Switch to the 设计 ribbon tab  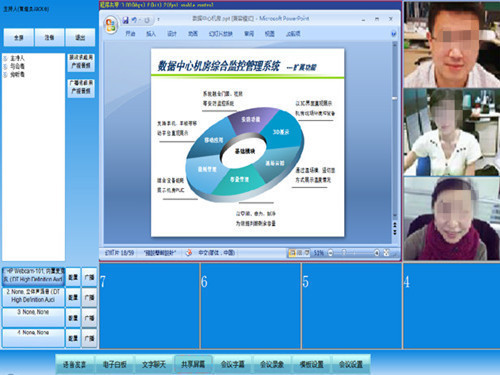[172, 34]
